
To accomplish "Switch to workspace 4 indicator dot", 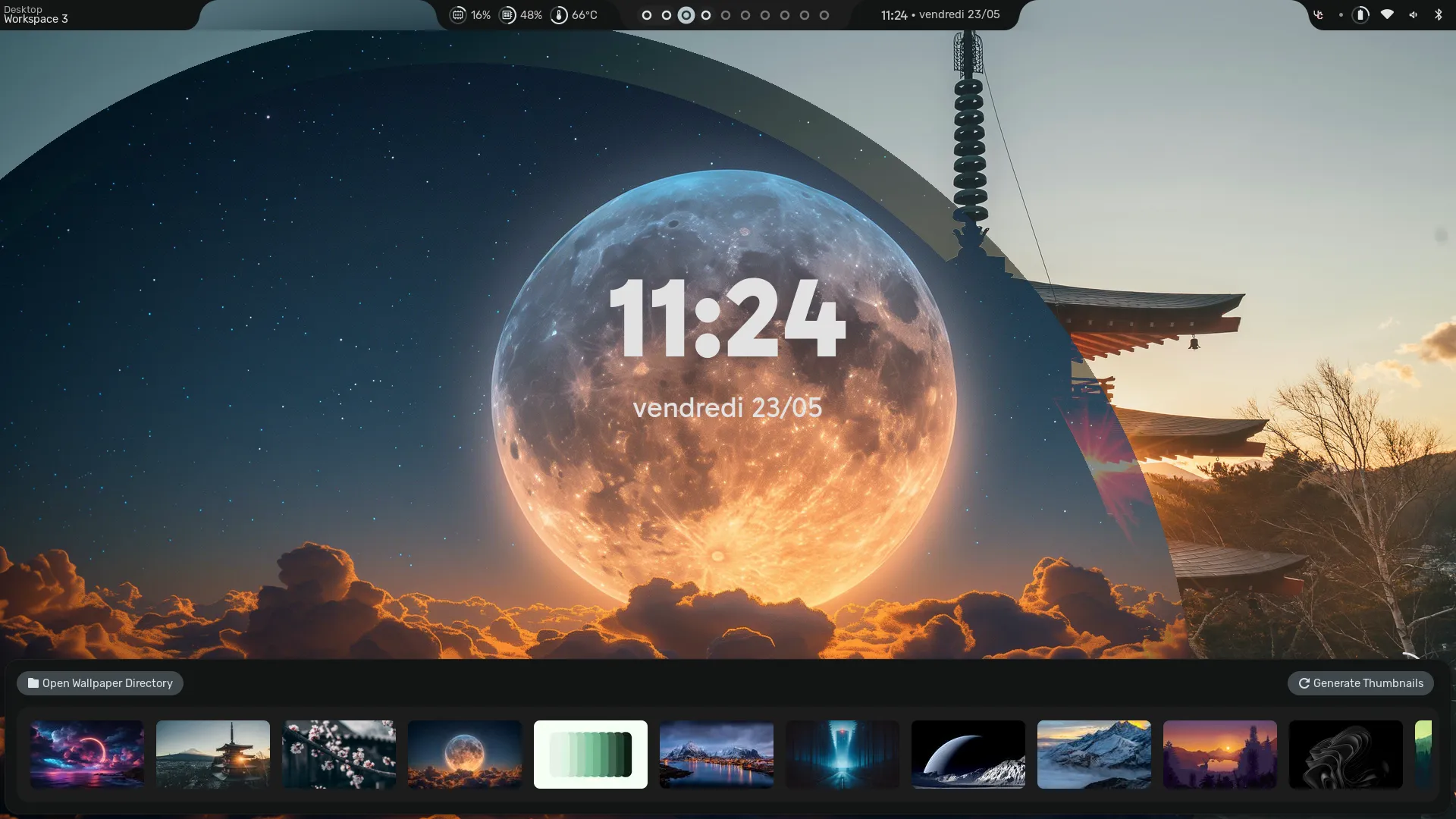I will tap(706, 15).
